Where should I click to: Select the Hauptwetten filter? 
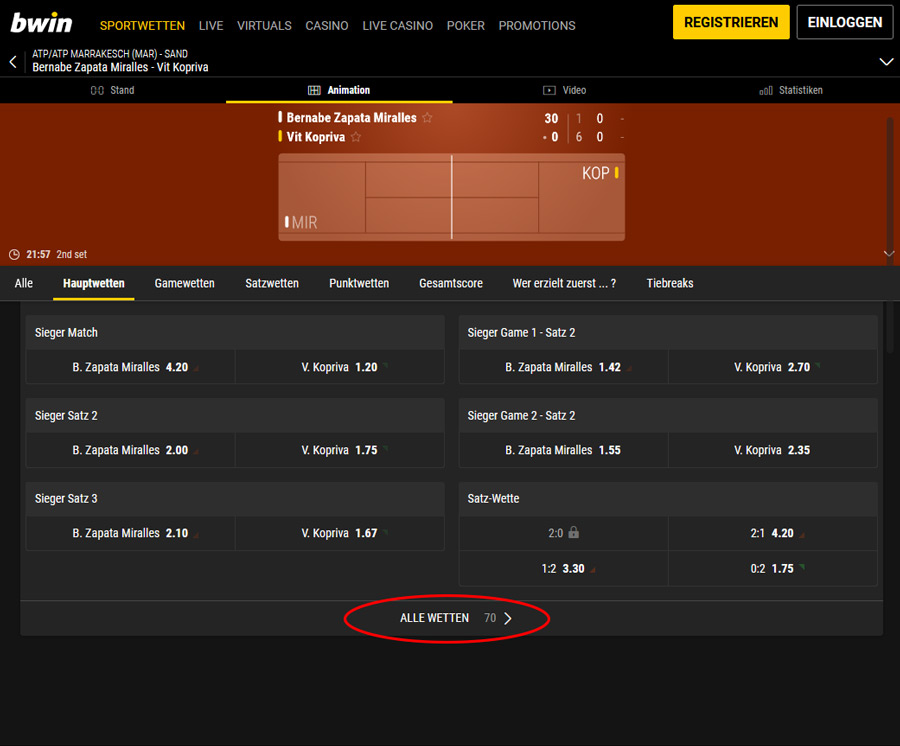(x=94, y=283)
